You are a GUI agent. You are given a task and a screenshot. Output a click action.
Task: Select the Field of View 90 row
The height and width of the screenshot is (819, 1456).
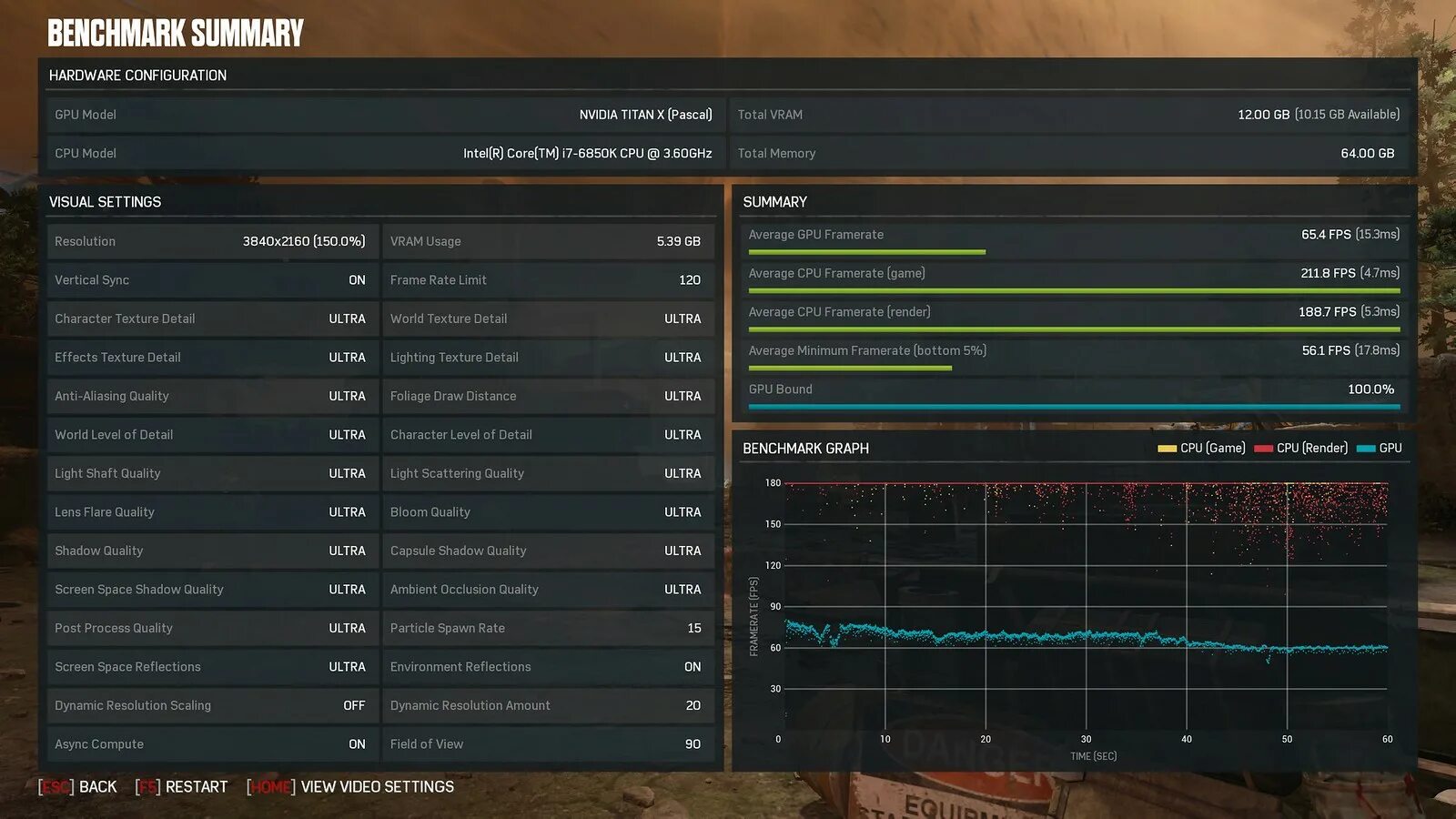pos(548,744)
